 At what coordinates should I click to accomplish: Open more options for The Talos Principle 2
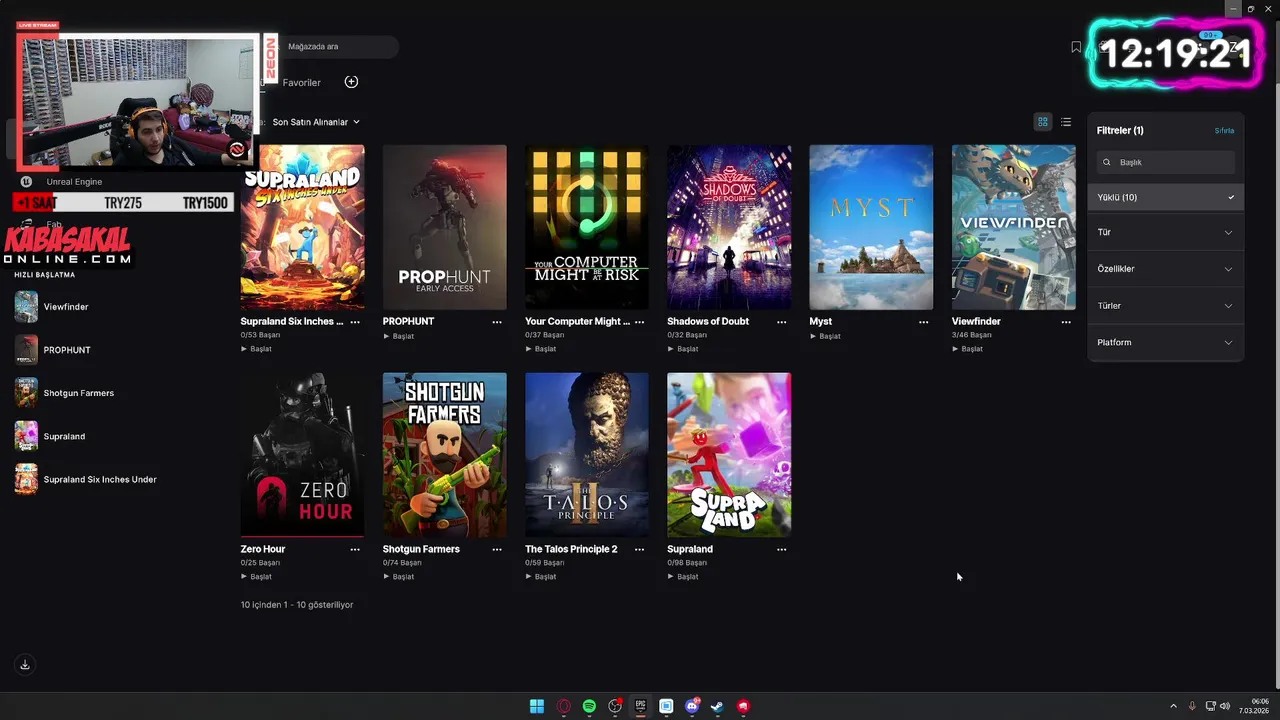tap(639, 549)
